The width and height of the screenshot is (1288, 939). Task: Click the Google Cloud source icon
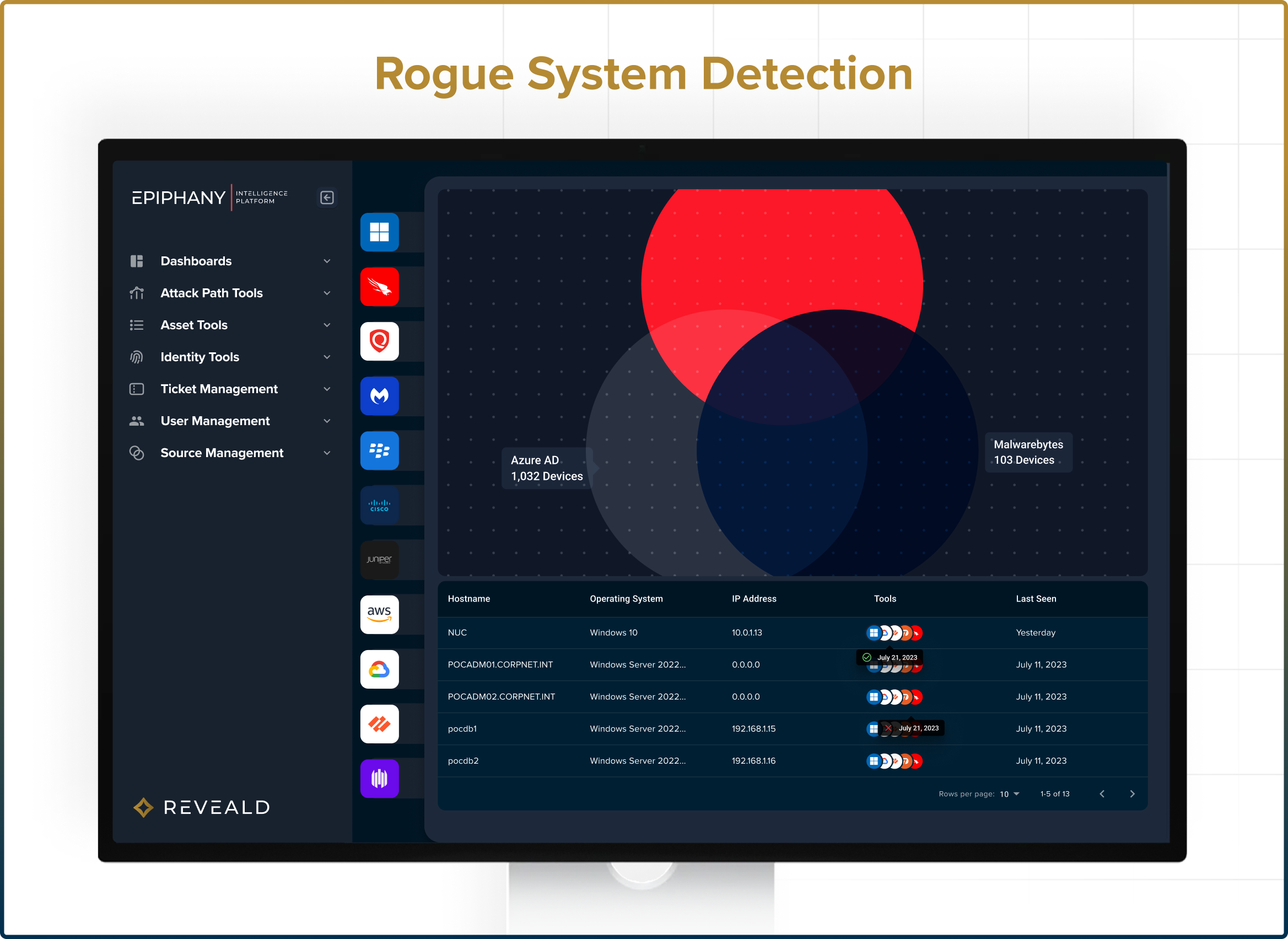(379, 669)
